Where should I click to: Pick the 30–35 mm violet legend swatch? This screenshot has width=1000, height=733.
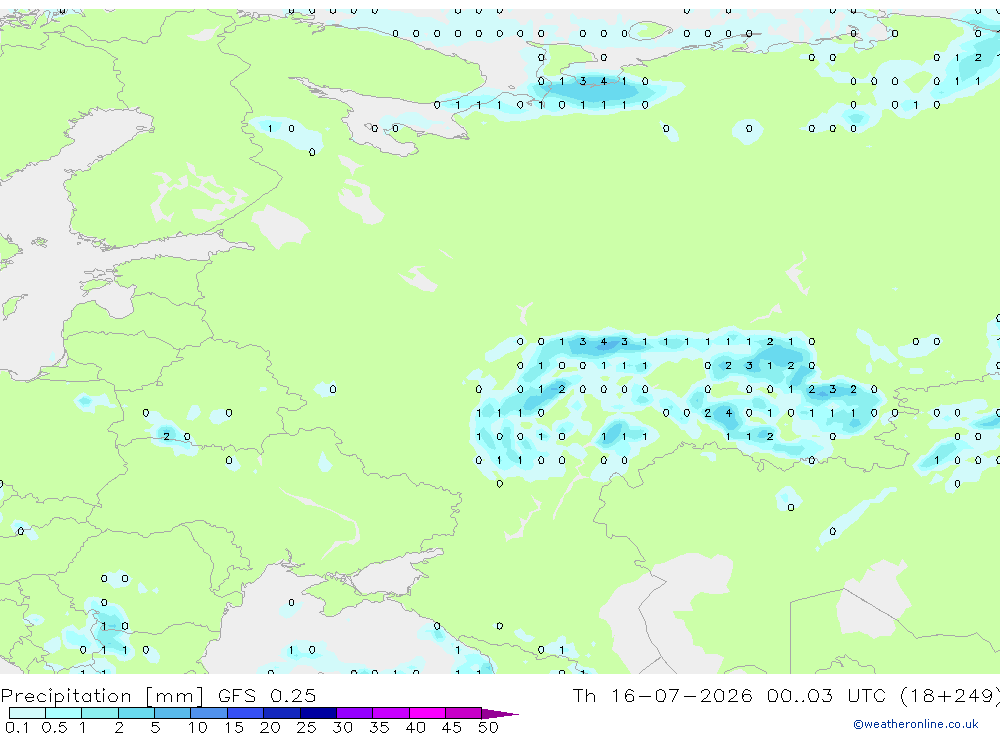[355, 713]
